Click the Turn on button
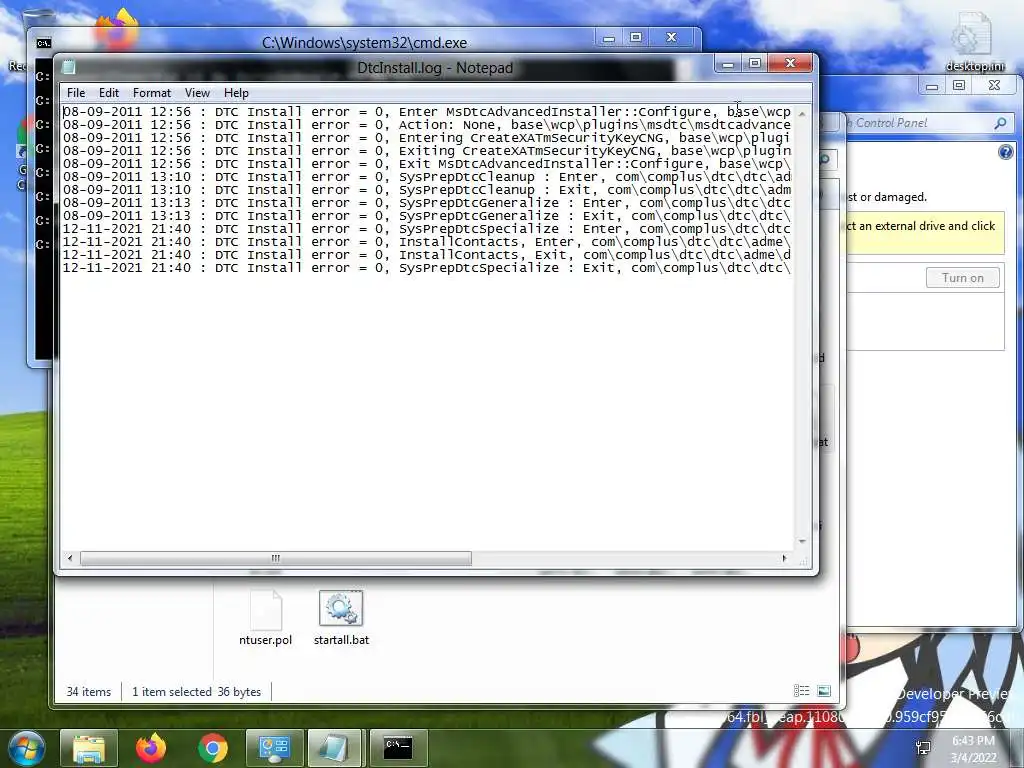The image size is (1024, 768). (963, 278)
